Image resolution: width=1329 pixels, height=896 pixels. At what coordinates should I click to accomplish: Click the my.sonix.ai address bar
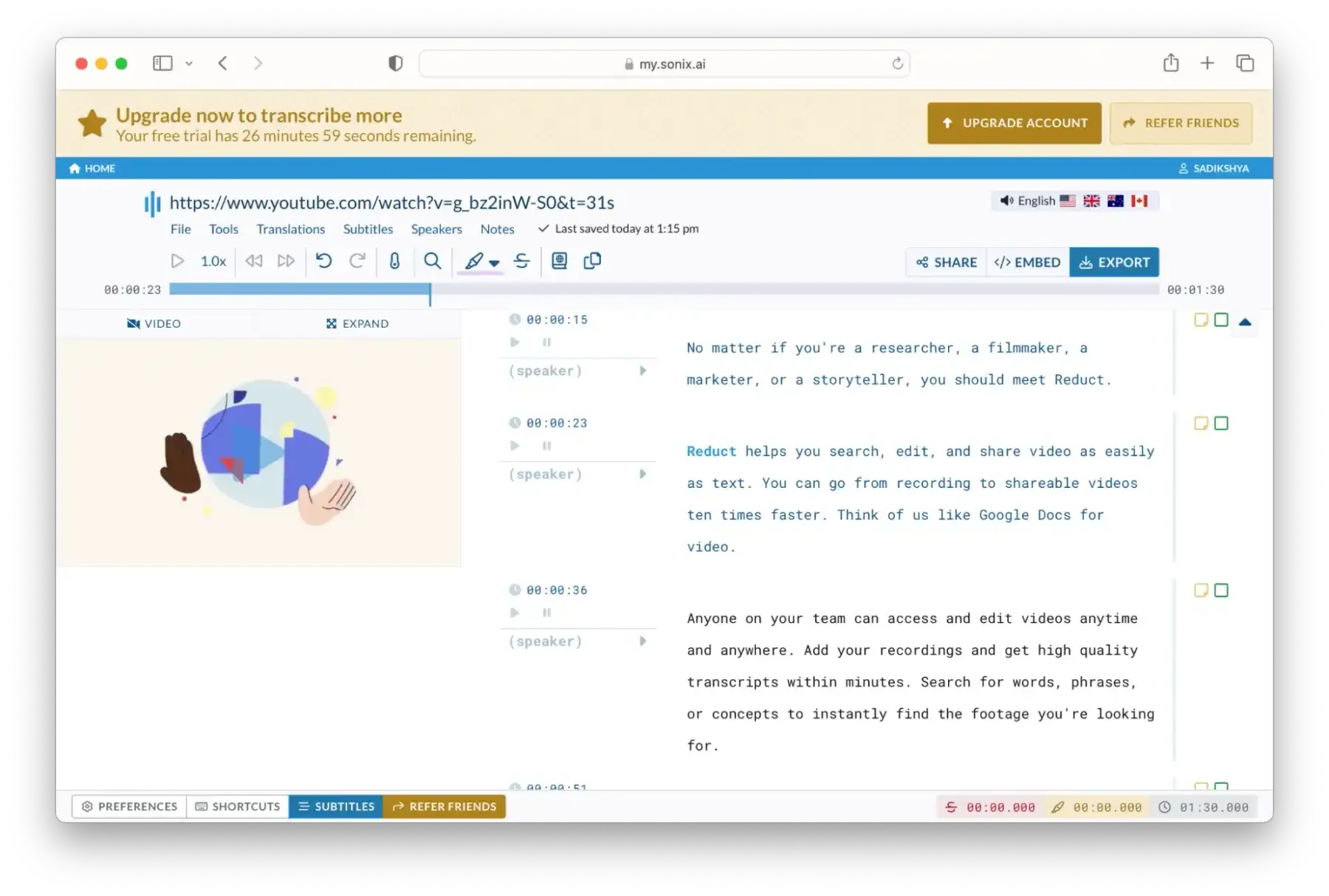click(664, 63)
